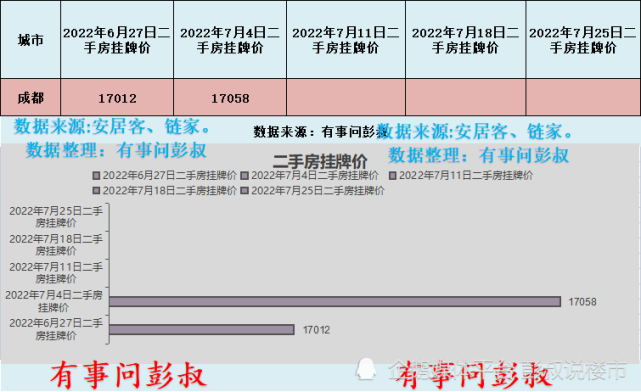Click the 成都 city cell
This screenshot has width=641, height=392.
[x=31, y=97]
